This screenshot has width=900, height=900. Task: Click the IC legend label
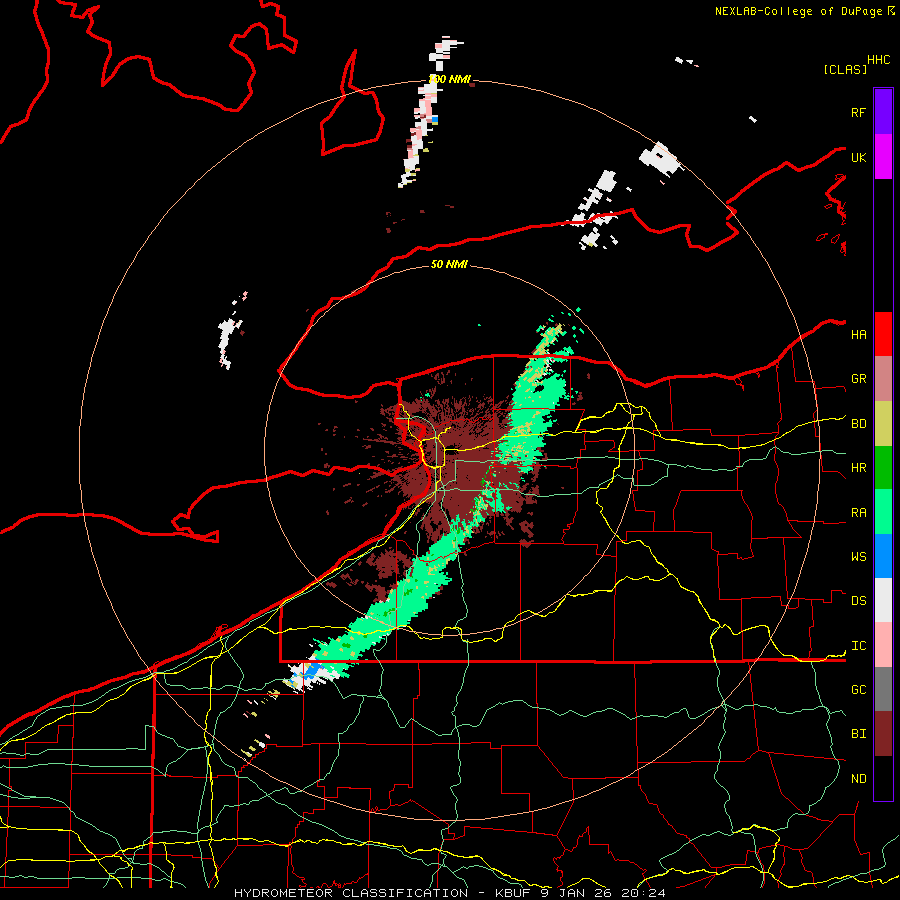point(858,646)
